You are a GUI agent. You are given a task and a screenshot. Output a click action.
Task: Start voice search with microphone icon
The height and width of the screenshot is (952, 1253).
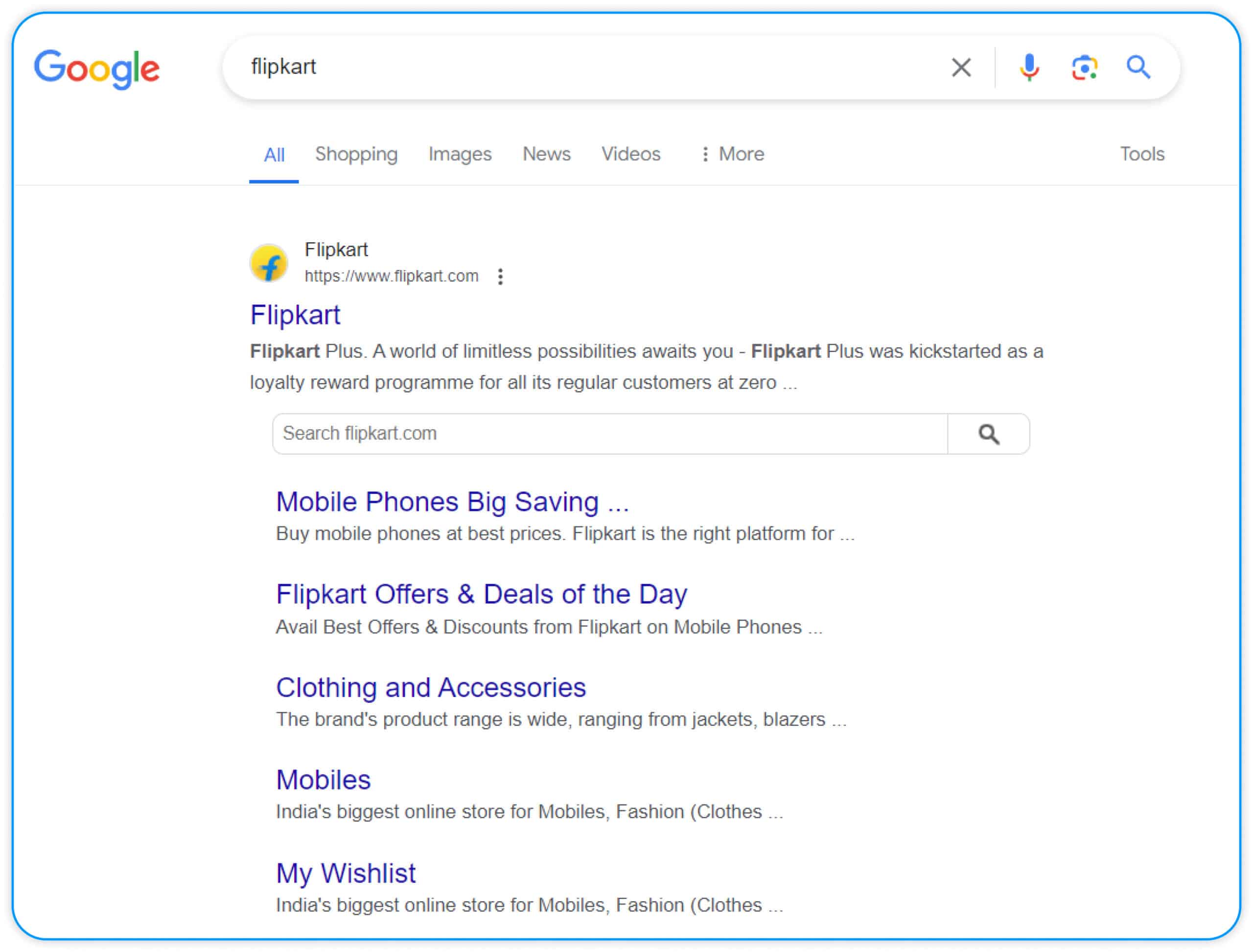click(1029, 68)
